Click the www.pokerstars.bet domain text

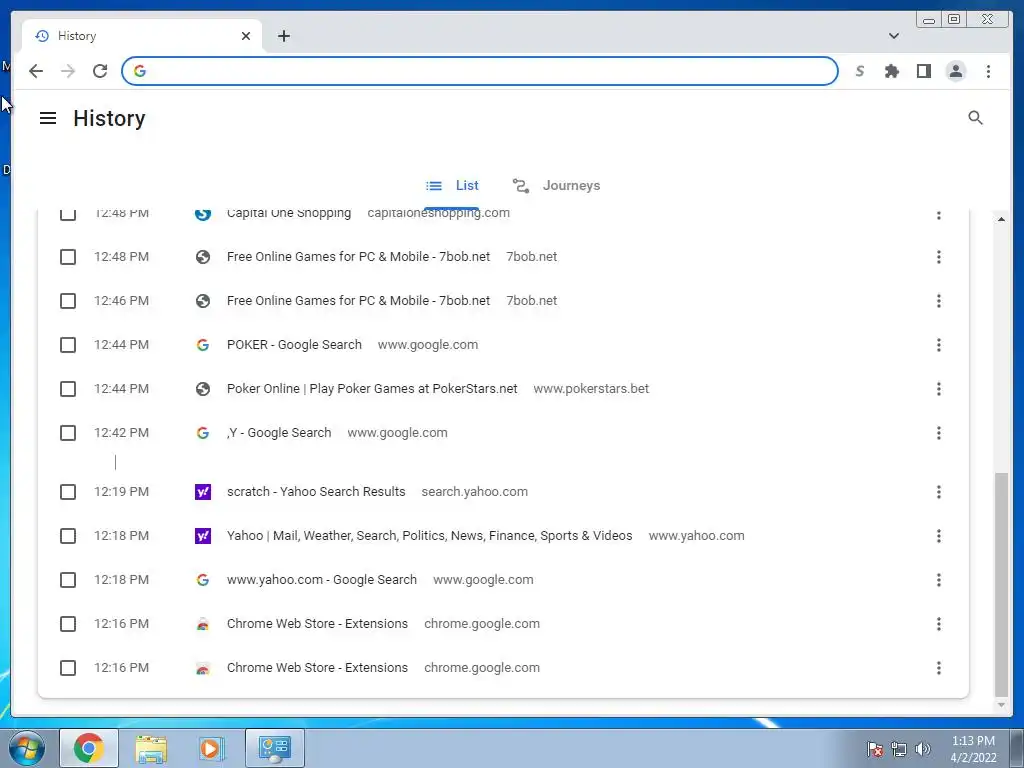point(591,389)
